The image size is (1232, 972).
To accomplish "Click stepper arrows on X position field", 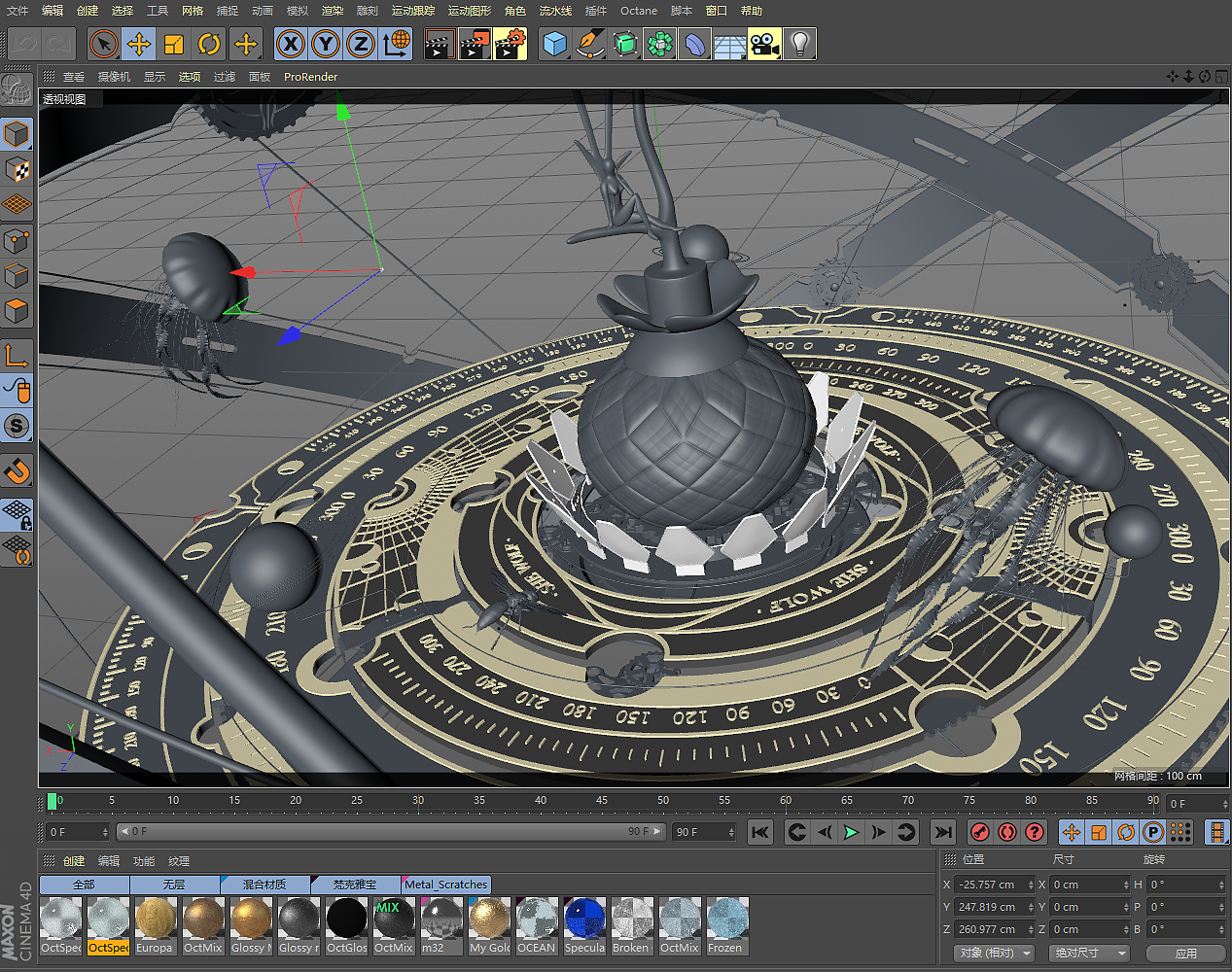I will (1030, 885).
